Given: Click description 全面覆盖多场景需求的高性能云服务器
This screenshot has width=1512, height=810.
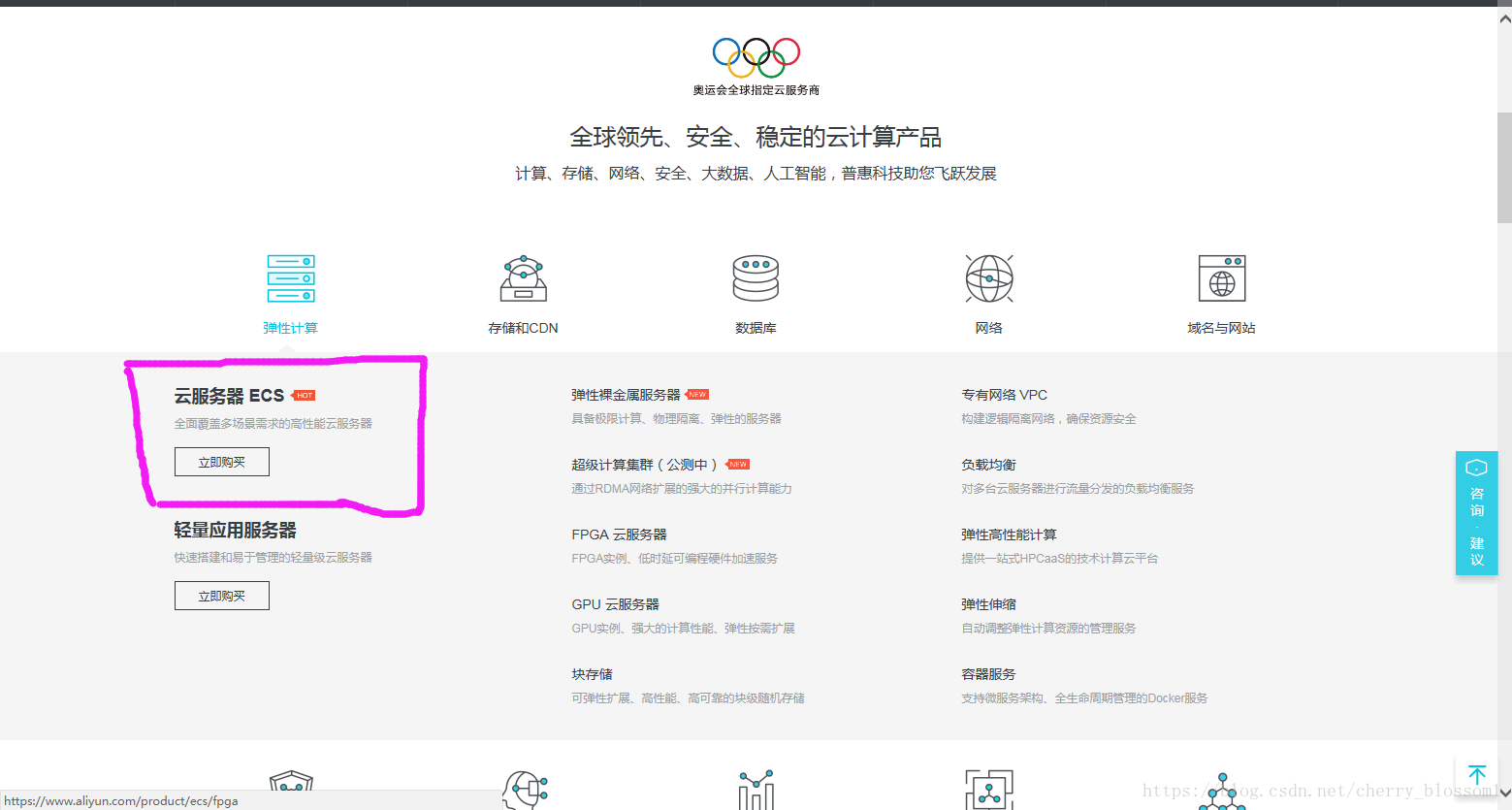Looking at the screenshot, I should coord(273,424).
